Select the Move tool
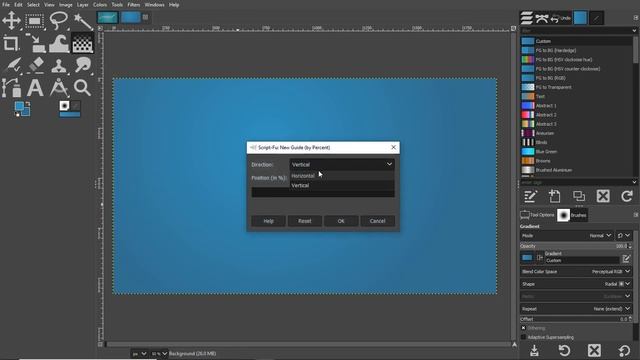This screenshot has width=640, height=360. pos(11,20)
